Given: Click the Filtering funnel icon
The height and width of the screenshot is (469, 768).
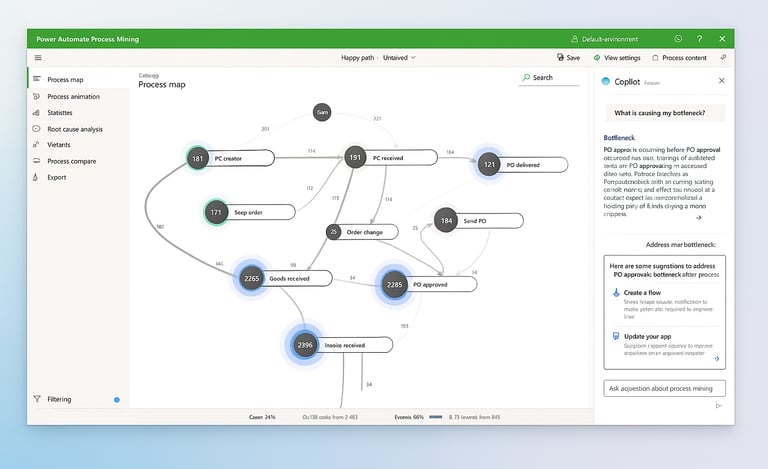Looking at the screenshot, I should pyautogui.click(x=37, y=399).
